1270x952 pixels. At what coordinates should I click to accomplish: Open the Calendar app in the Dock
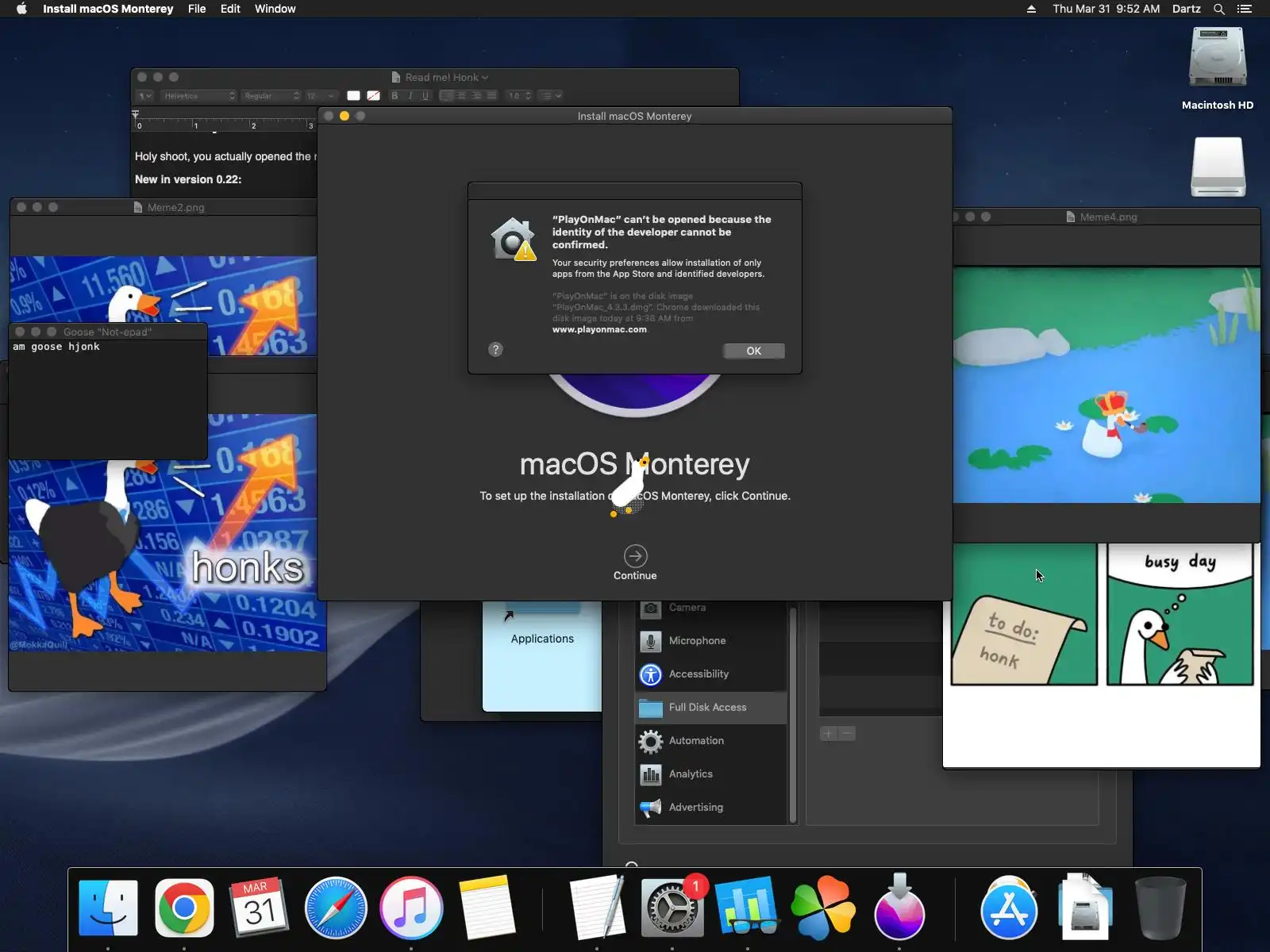tap(260, 908)
